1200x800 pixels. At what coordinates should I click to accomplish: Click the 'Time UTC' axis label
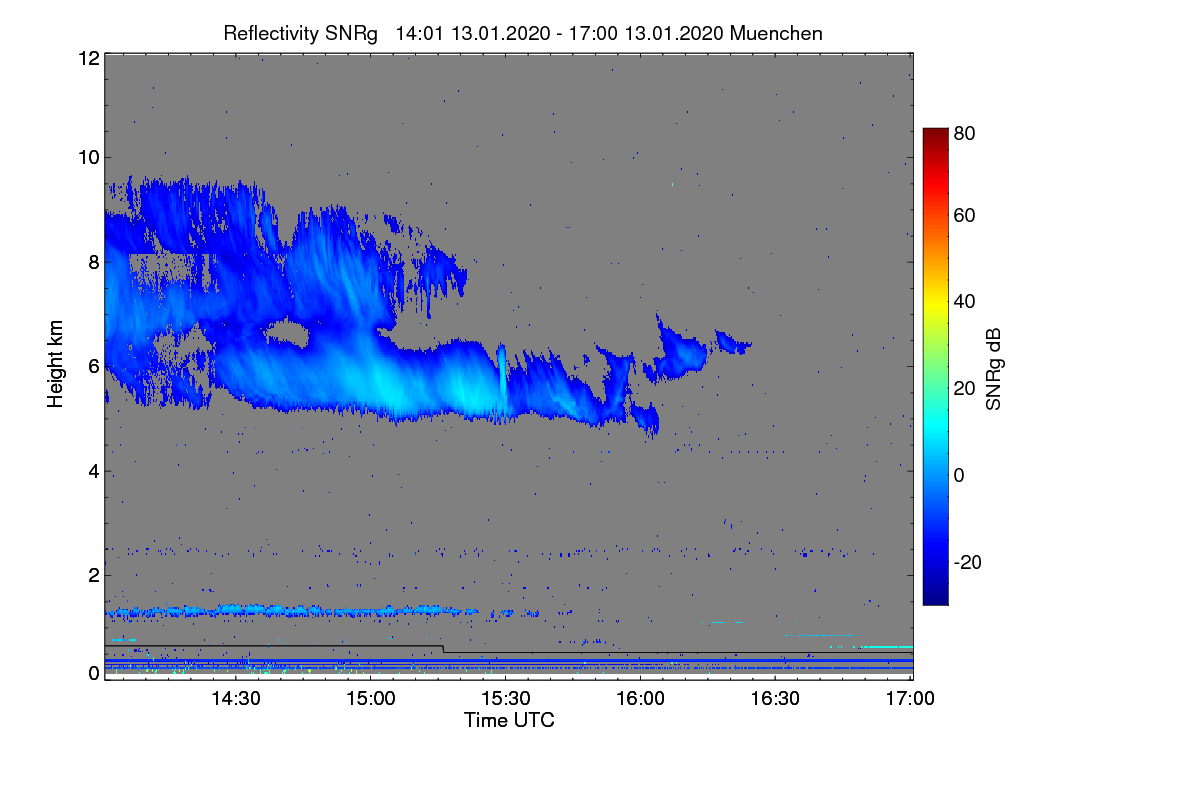point(509,720)
